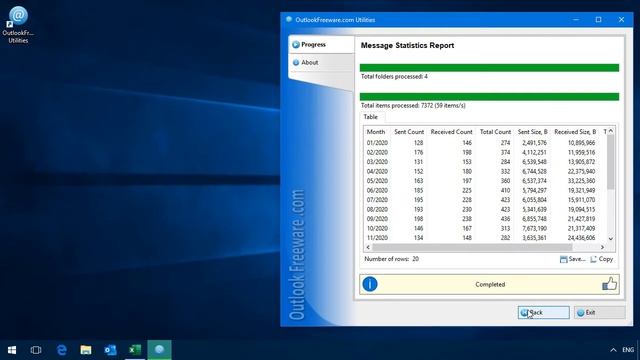Click the Completed status text
Screen dimensions: 640x360
click(490, 284)
